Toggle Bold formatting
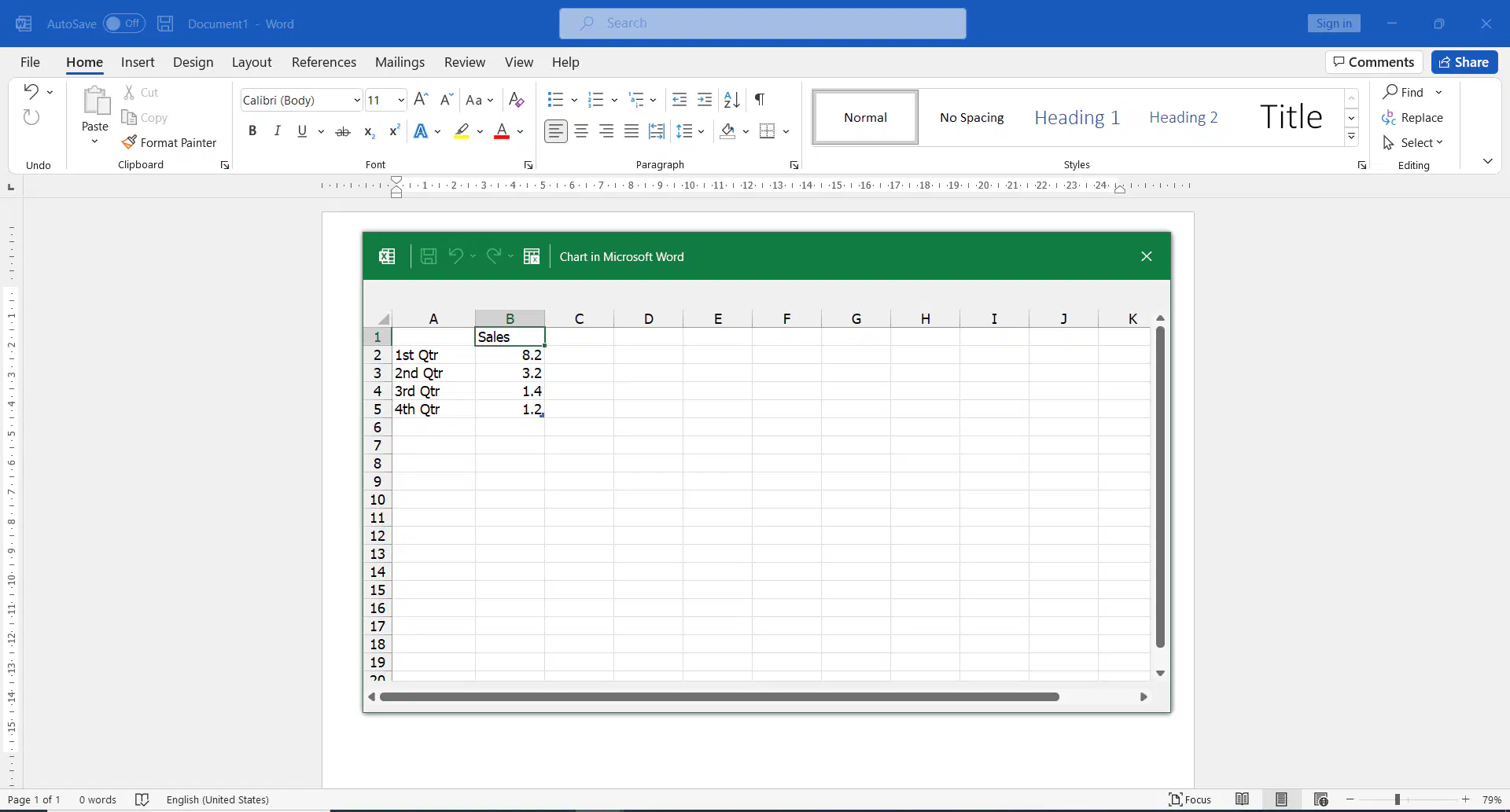This screenshot has width=1510, height=812. click(x=252, y=131)
